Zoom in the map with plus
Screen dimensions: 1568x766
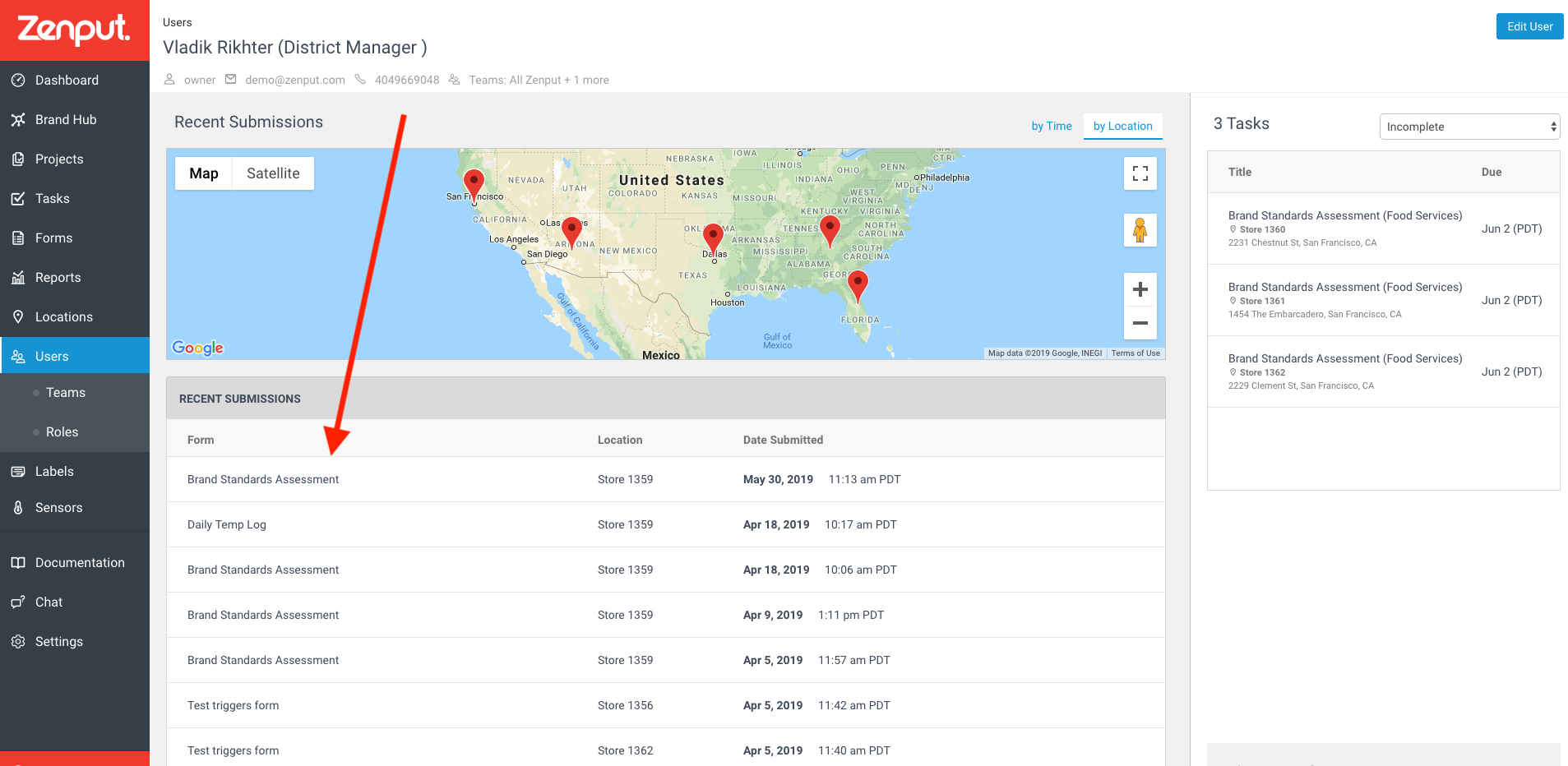[1140, 289]
